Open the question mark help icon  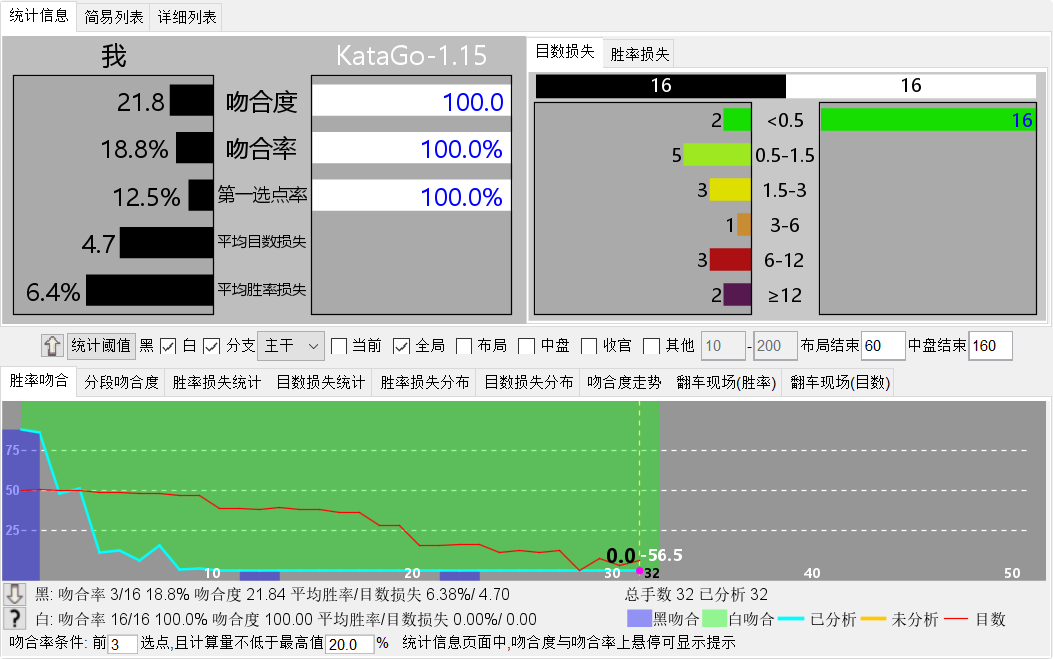coord(15,618)
